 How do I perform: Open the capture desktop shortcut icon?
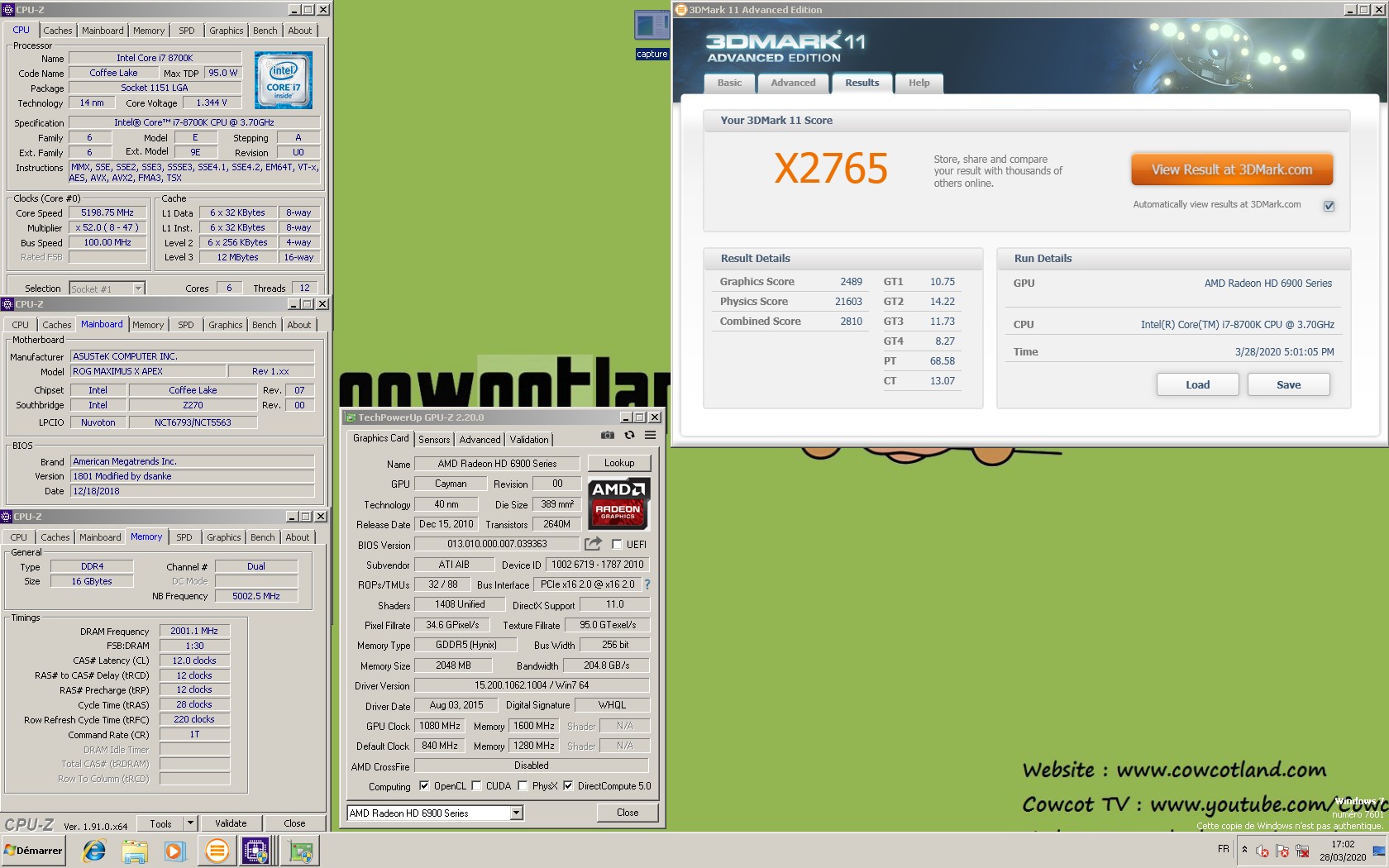(x=652, y=35)
